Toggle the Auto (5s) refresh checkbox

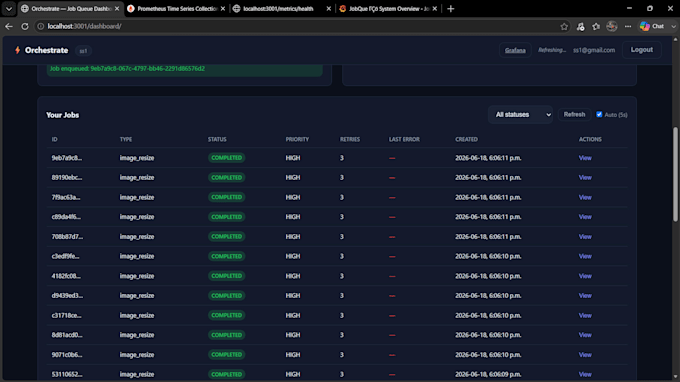(x=599, y=114)
